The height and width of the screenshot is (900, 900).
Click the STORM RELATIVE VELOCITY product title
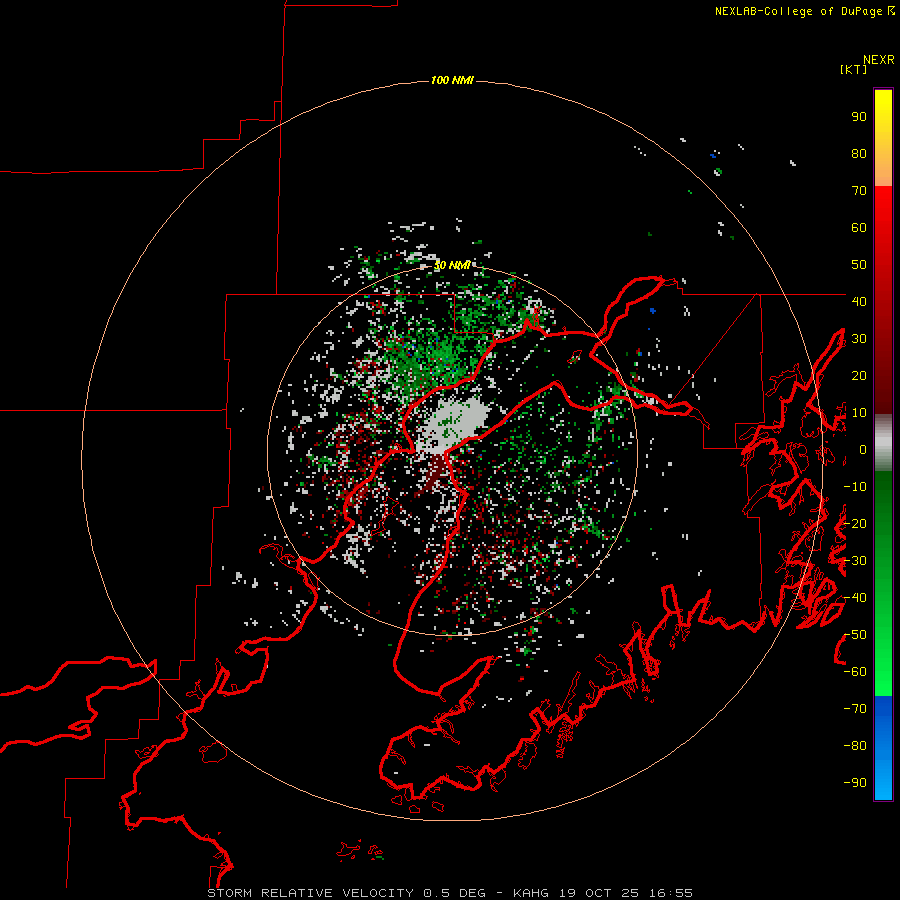[x=310, y=893]
